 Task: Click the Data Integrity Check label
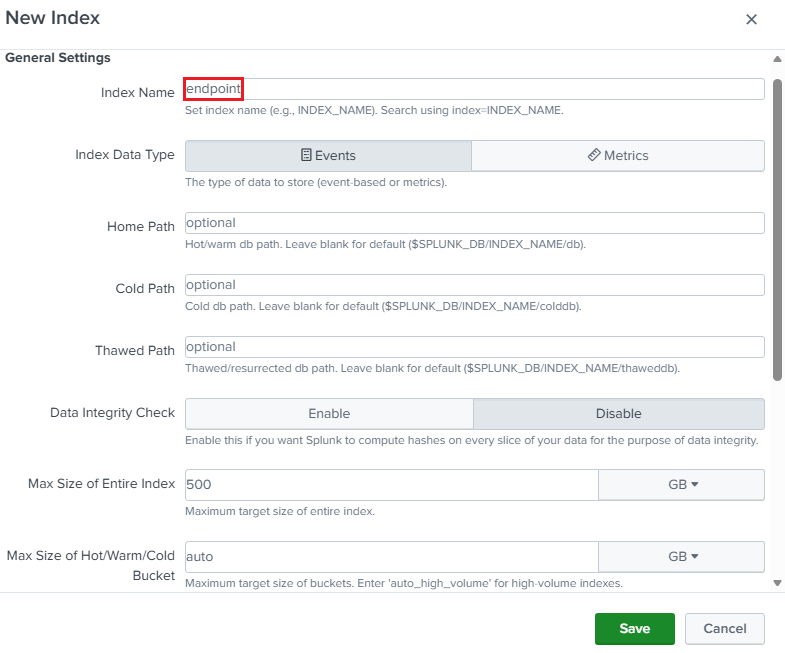point(112,413)
